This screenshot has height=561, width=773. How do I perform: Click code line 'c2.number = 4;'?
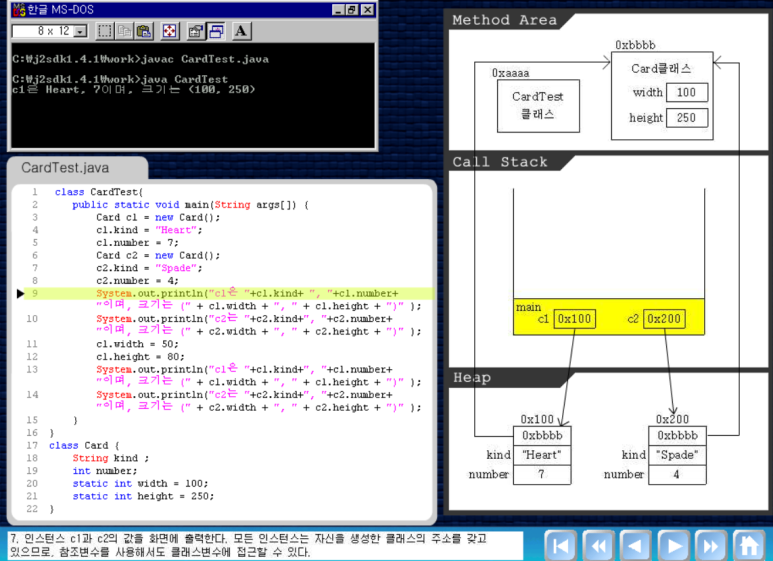click(138, 281)
